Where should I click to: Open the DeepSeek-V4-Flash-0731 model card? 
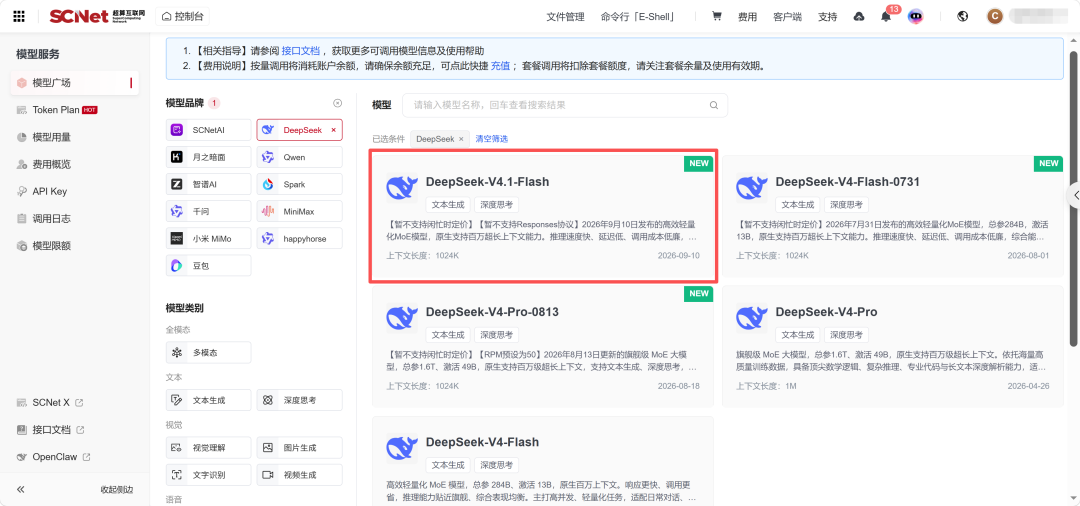click(893, 216)
